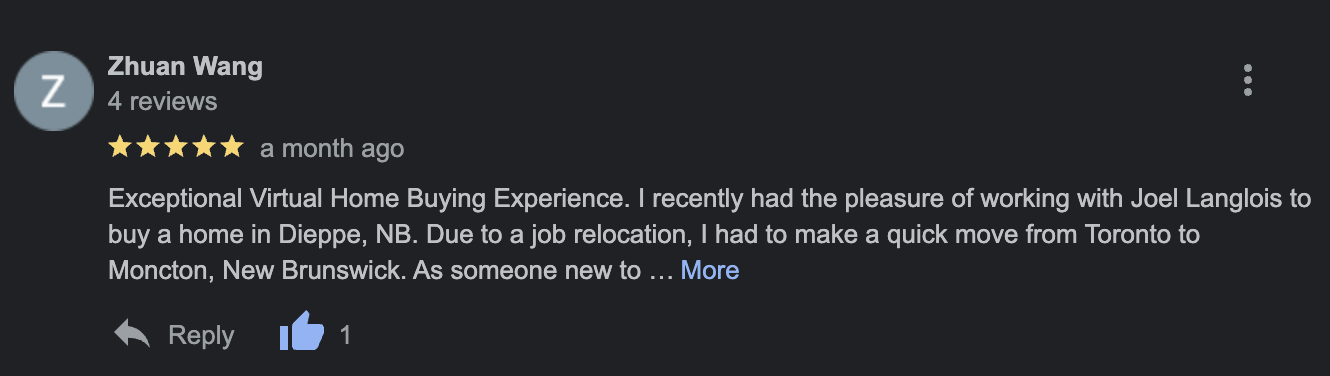Click the fourth star in the rating
The width and height of the screenshot is (1330, 376).
coord(204,148)
